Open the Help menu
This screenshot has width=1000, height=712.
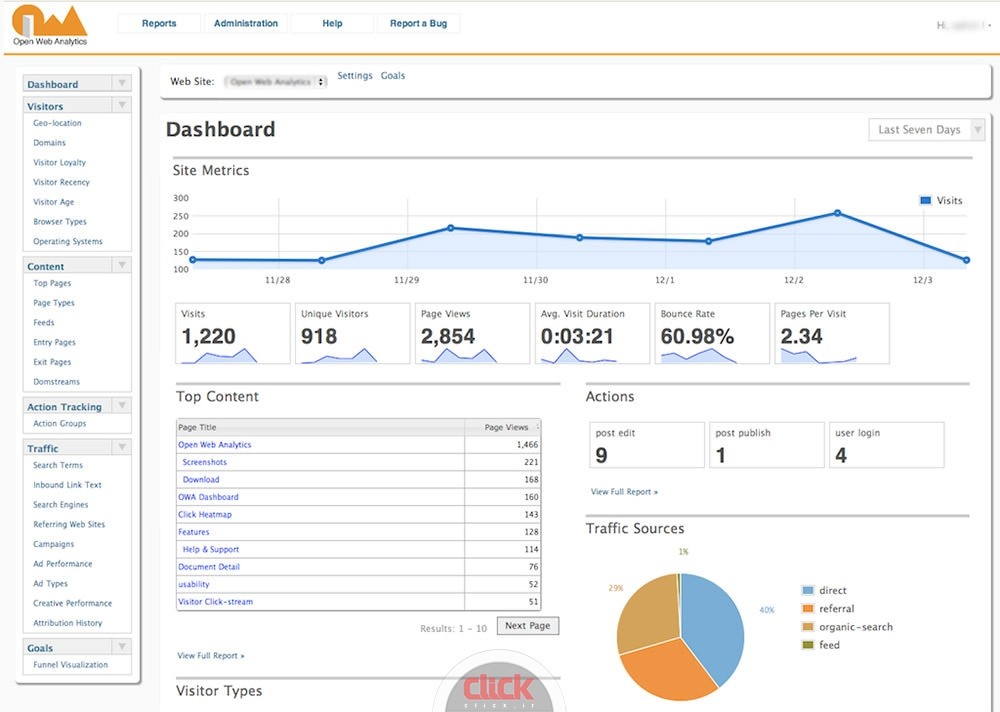click(x=332, y=24)
